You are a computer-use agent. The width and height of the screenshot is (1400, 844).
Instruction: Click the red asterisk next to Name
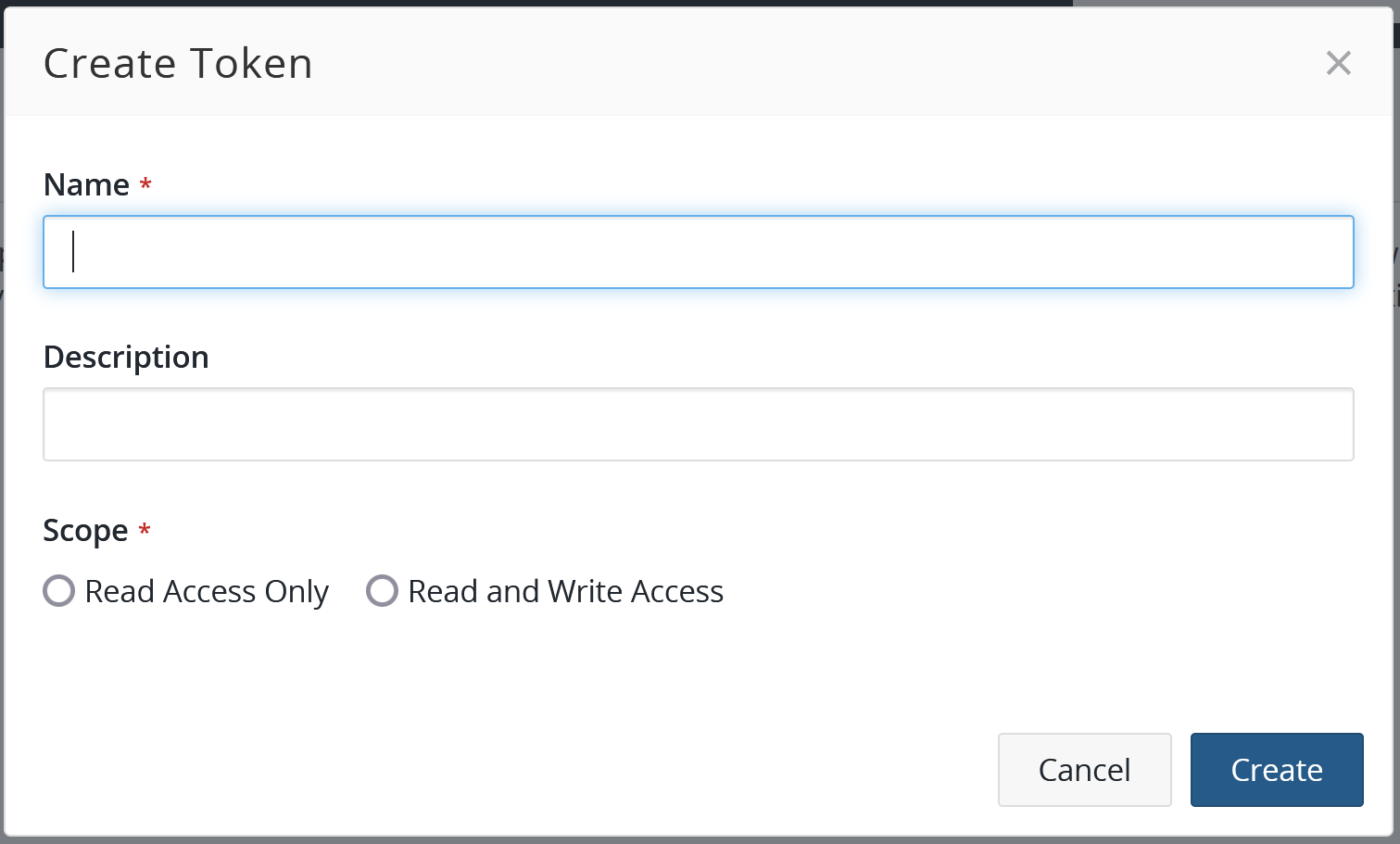click(x=145, y=184)
